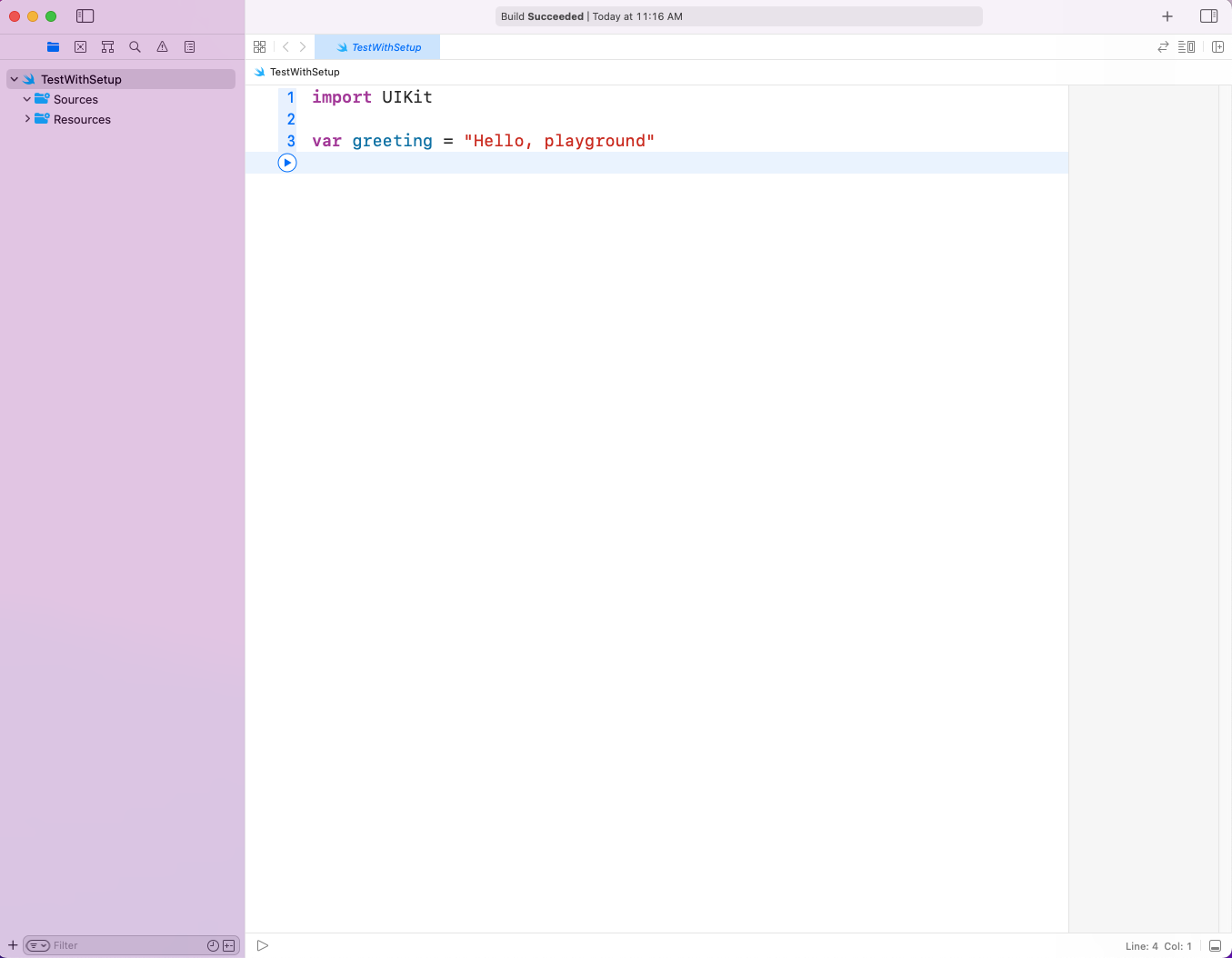Screen dimensions: 1232x958
Task: Open related items grid menu
Action: [x=260, y=47]
